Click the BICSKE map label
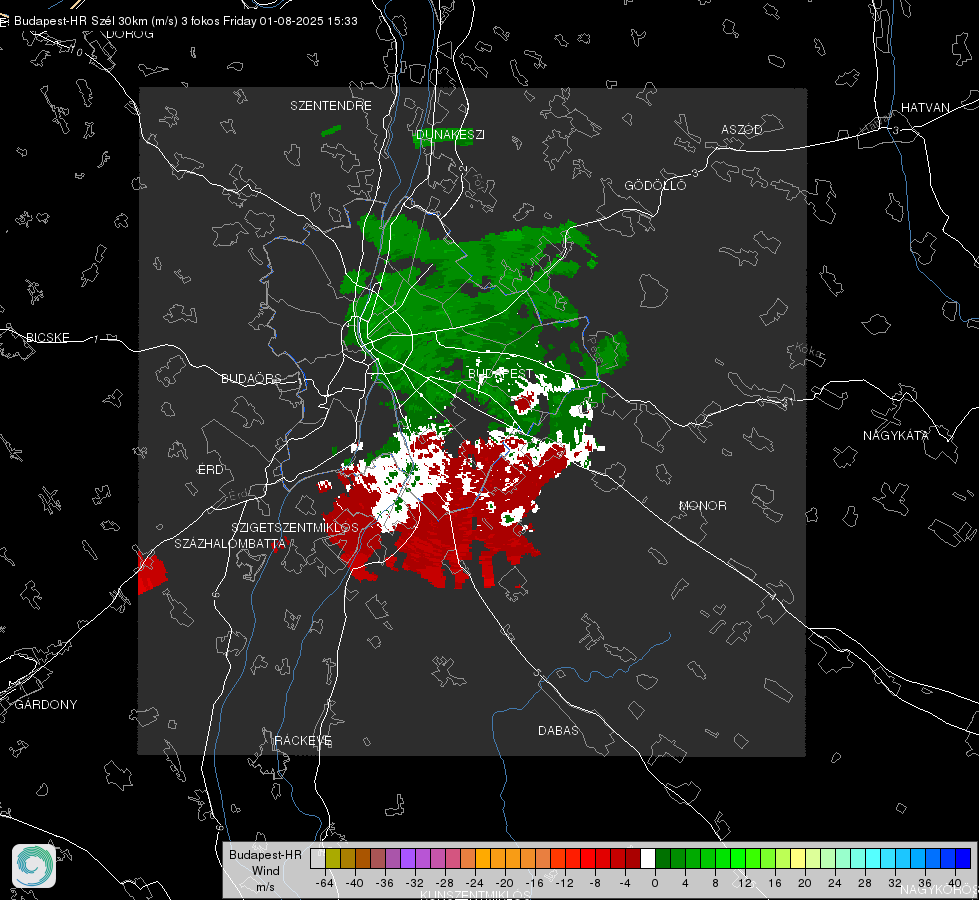This screenshot has width=979, height=900. tap(47, 338)
